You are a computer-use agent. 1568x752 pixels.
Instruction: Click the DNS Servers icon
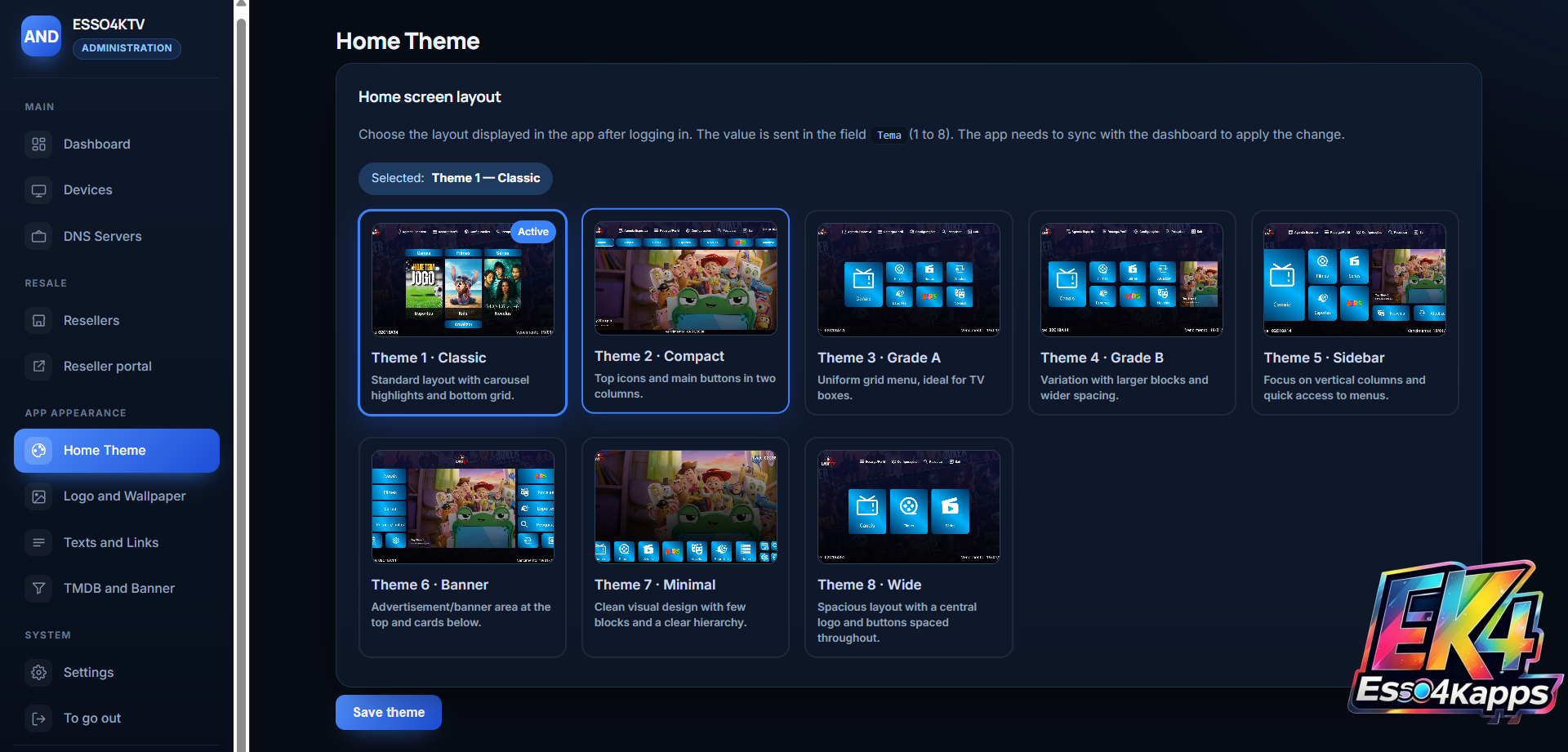click(x=38, y=237)
